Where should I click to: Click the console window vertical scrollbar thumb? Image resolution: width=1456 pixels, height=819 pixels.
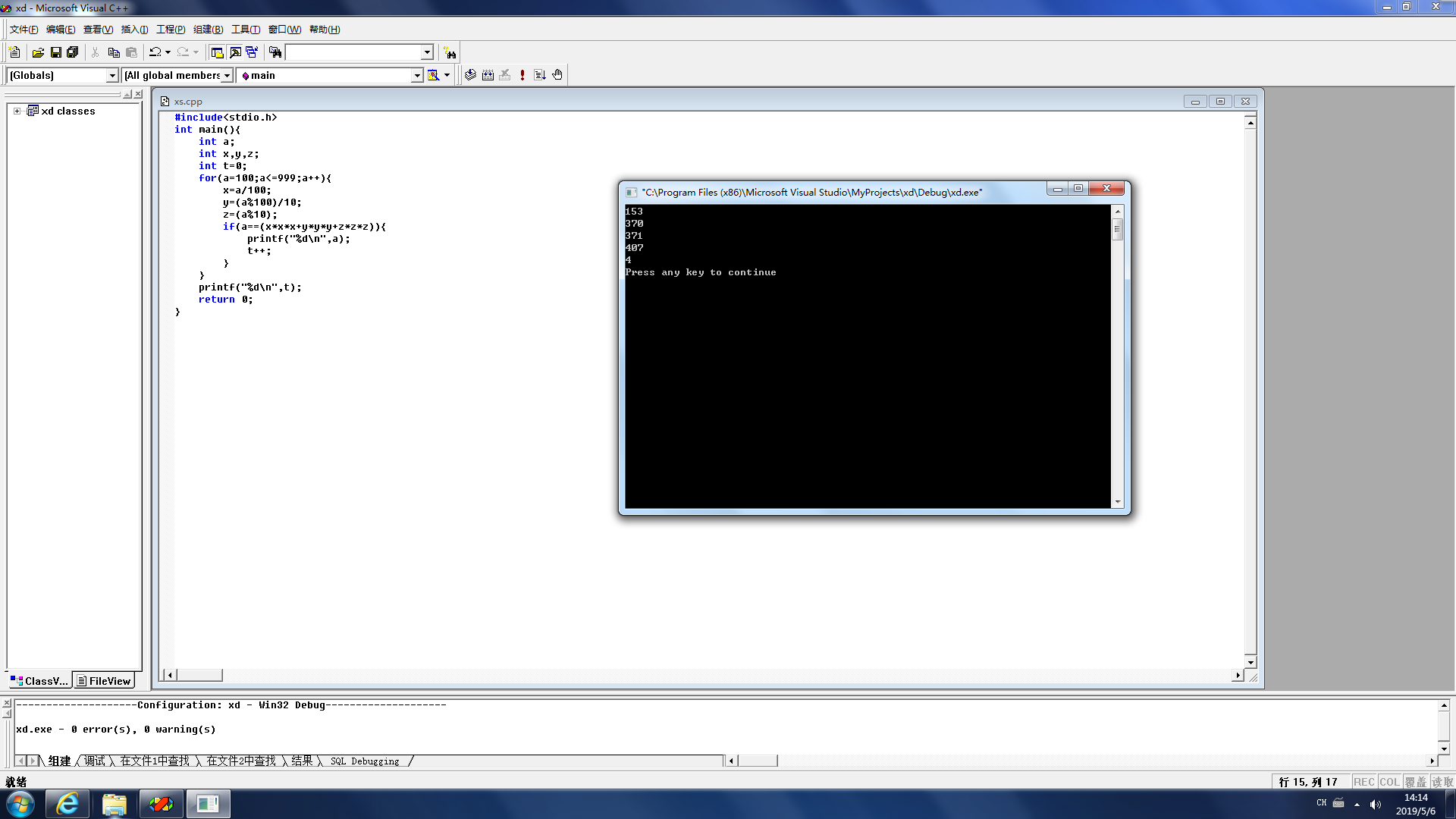point(1117,229)
